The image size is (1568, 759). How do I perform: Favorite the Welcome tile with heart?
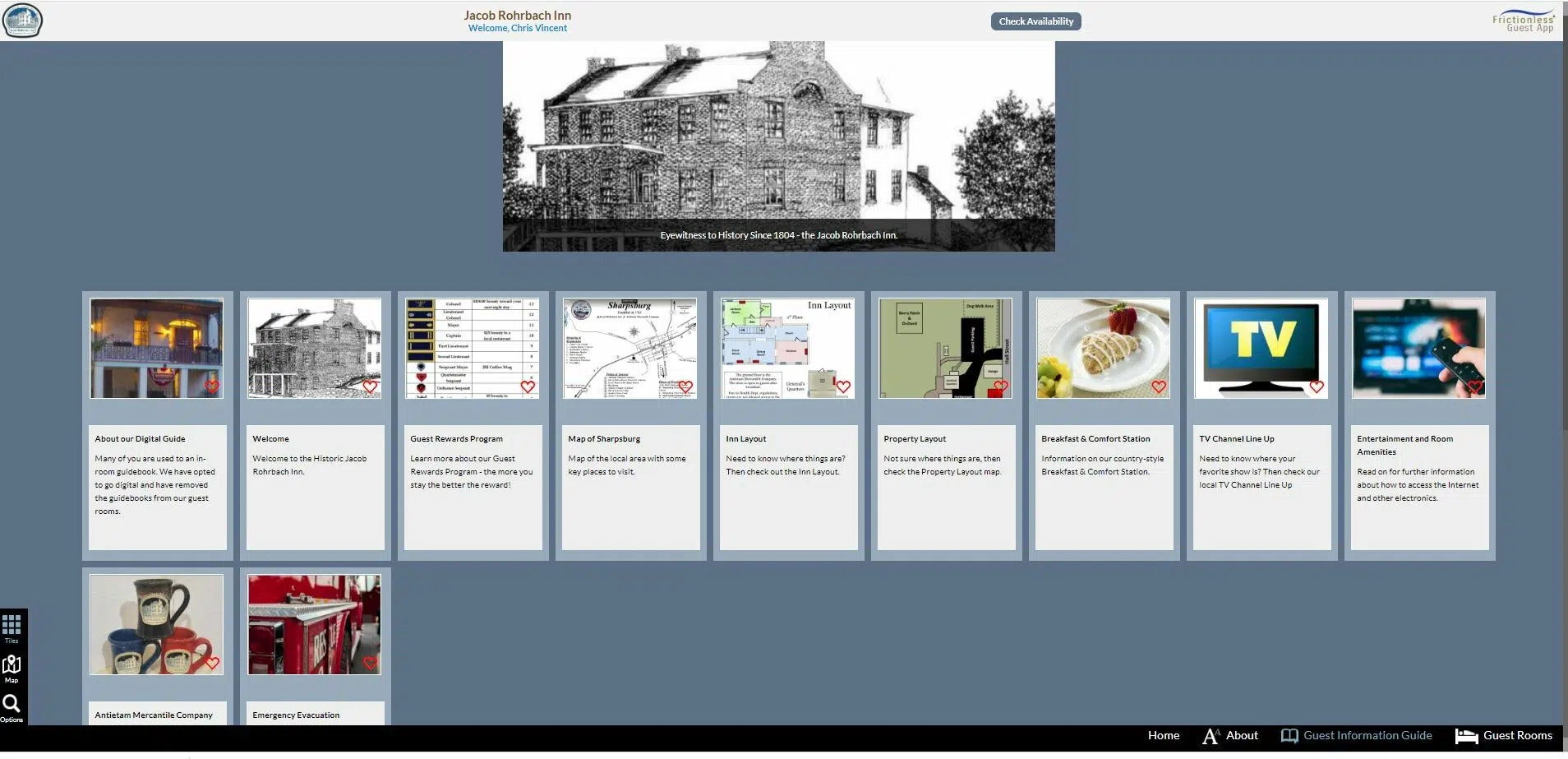tap(370, 386)
